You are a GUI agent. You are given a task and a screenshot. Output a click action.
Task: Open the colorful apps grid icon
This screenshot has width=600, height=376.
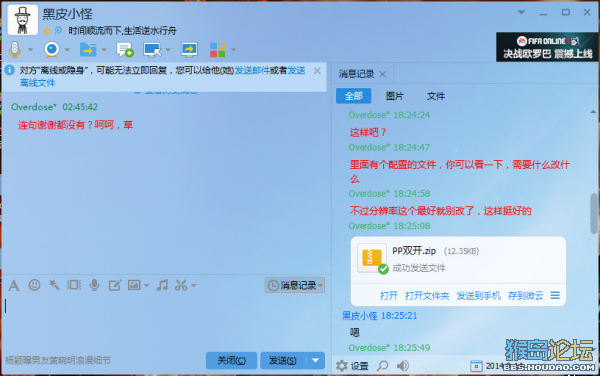pos(217,50)
